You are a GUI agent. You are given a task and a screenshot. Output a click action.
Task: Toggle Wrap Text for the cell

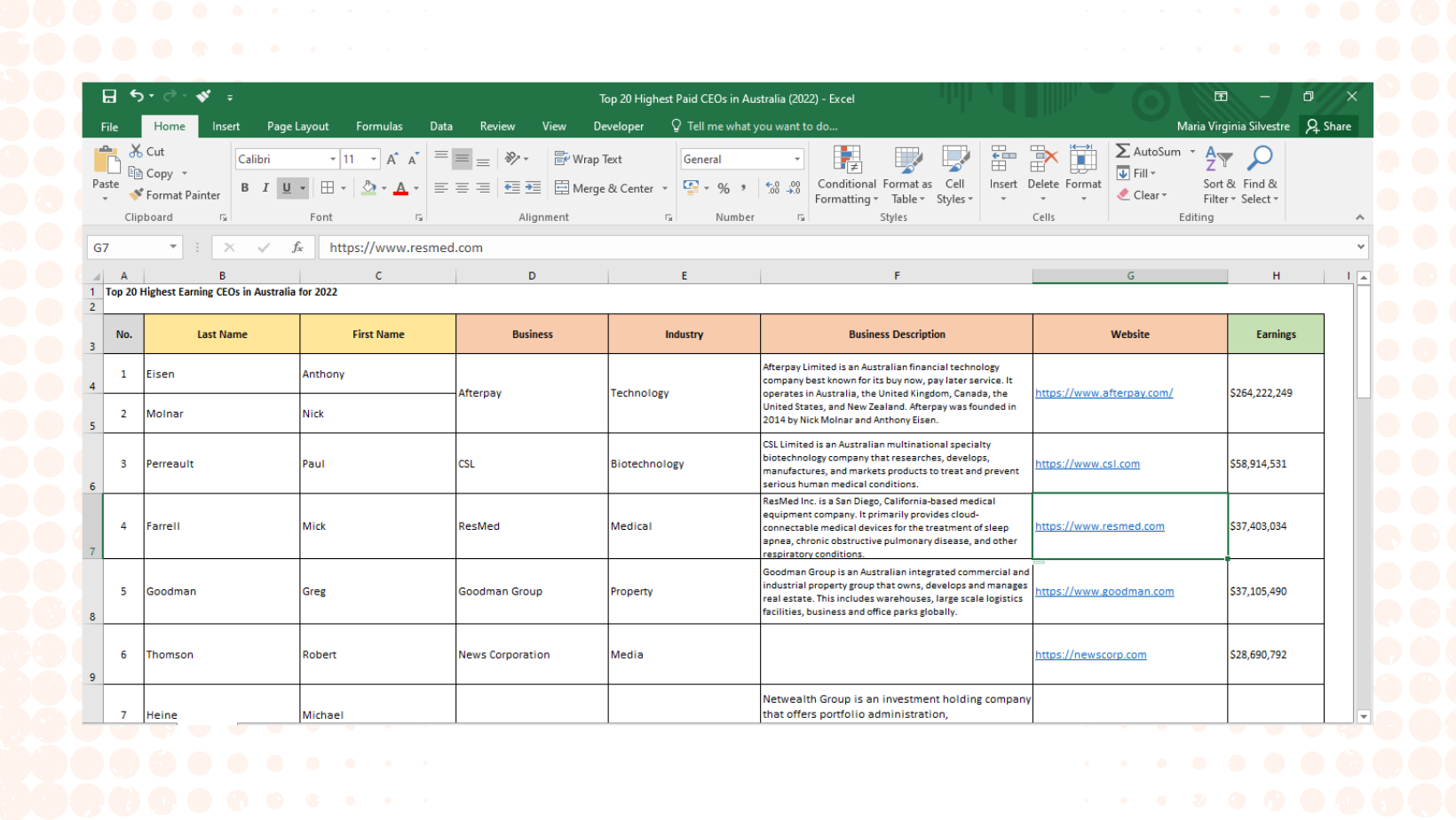coord(588,159)
